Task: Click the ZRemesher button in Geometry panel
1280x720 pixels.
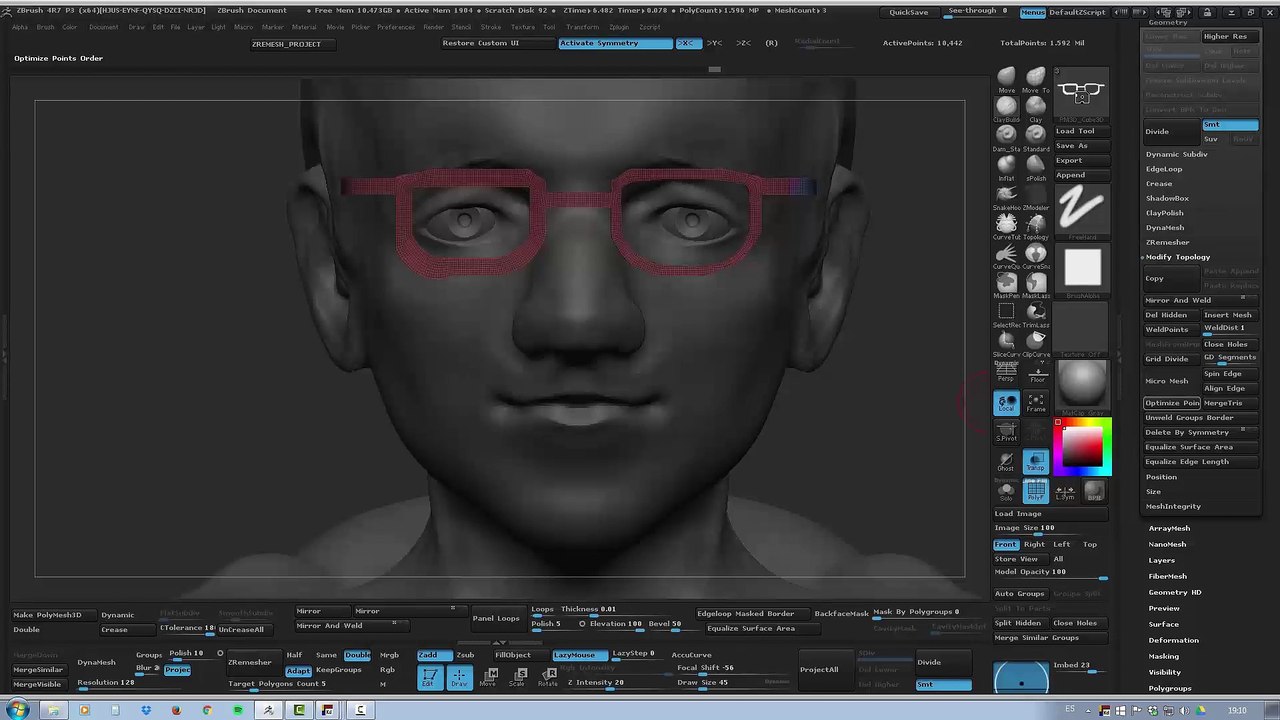Action: (x=1168, y=242)
